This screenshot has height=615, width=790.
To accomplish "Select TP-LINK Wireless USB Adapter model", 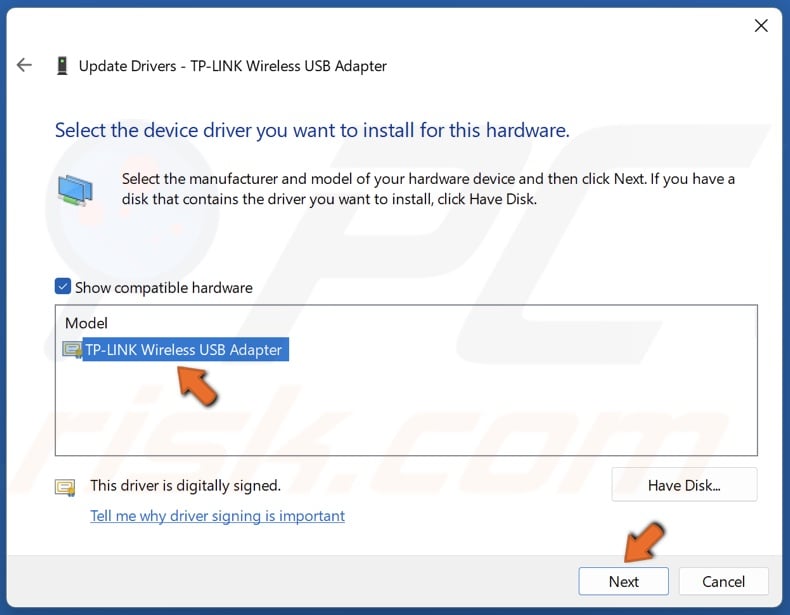I will [x=183, y=350].
